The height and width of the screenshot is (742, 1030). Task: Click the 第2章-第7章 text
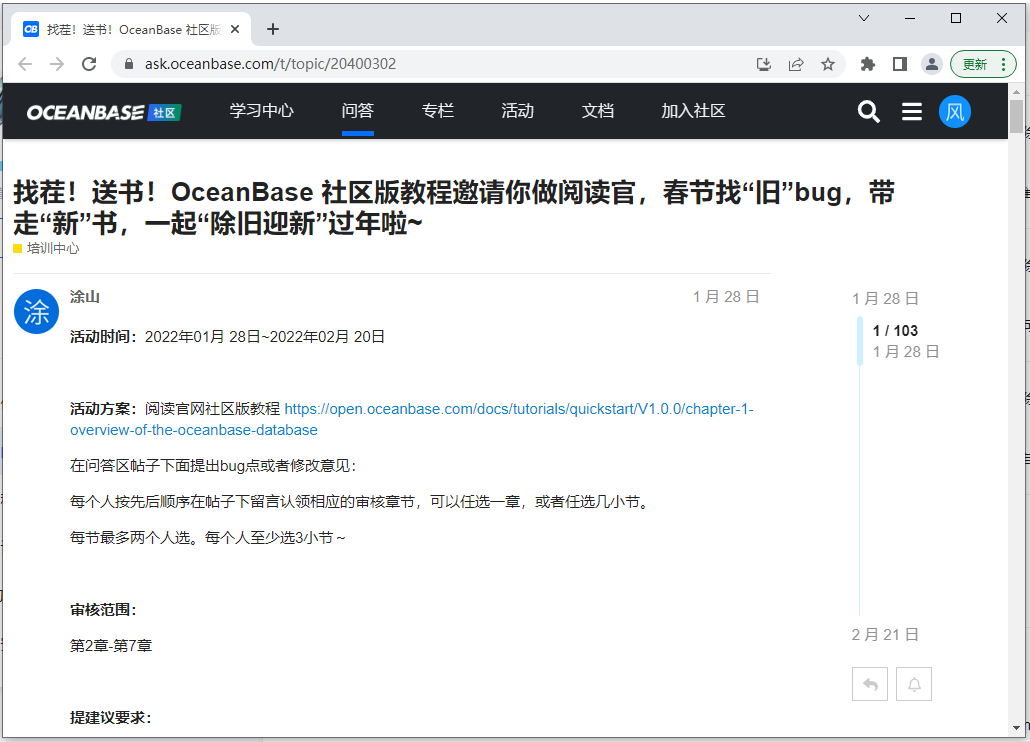coord(111,646)
